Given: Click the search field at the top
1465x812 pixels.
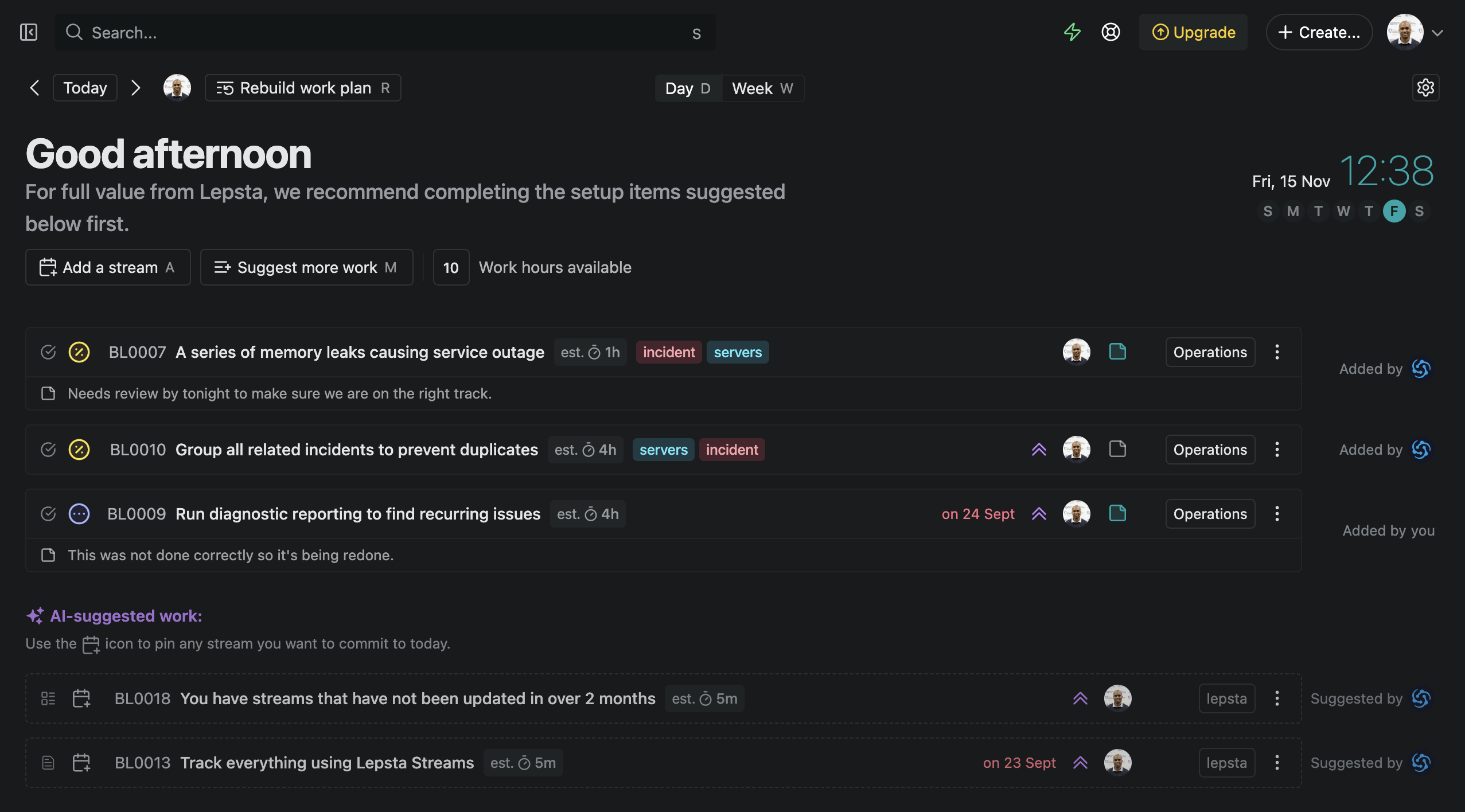Looking at the screenshot, I should (384, 32).
